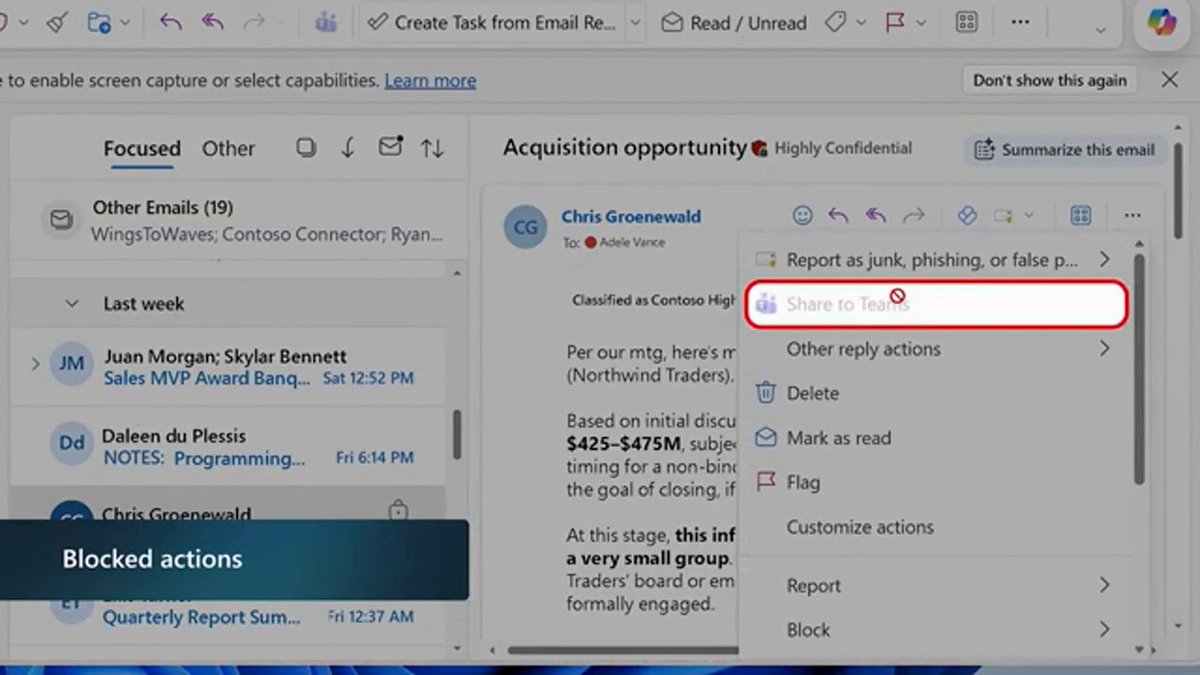This screenshot has height=675, width=1200.
Task: Click Forward in the message header
Action: (914, 215)
